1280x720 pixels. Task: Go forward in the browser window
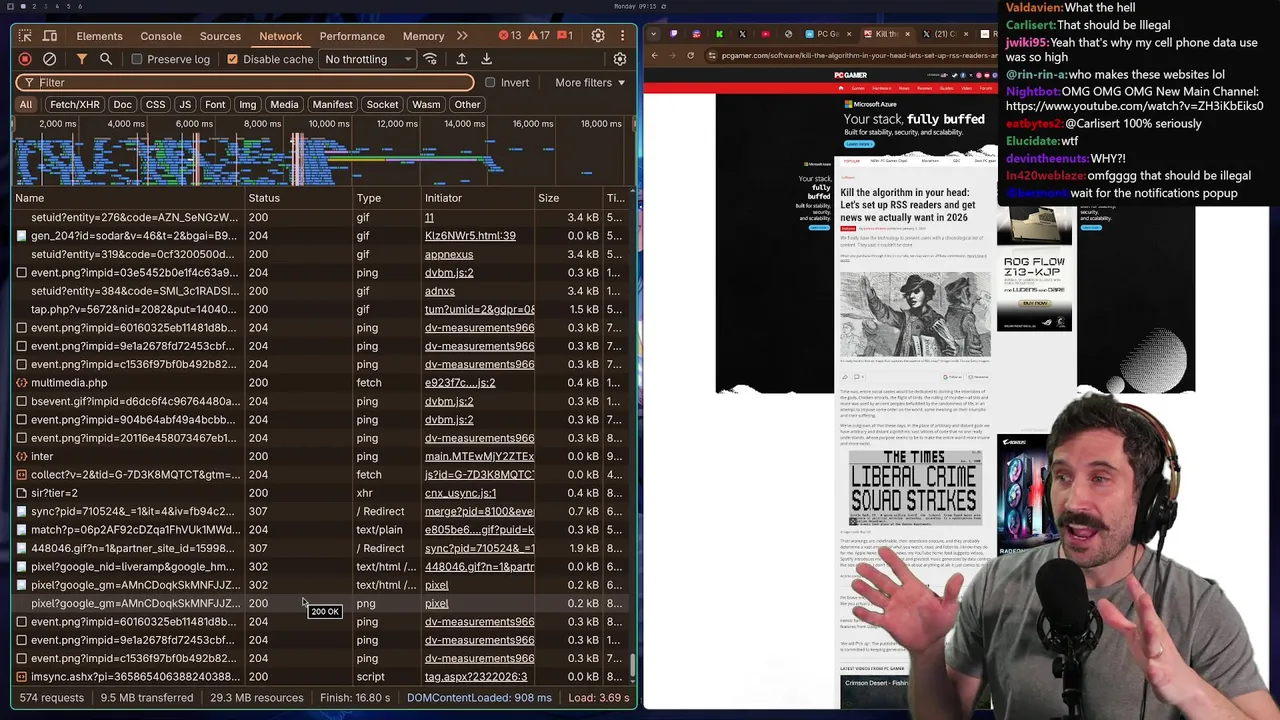[x=672, y=55]
